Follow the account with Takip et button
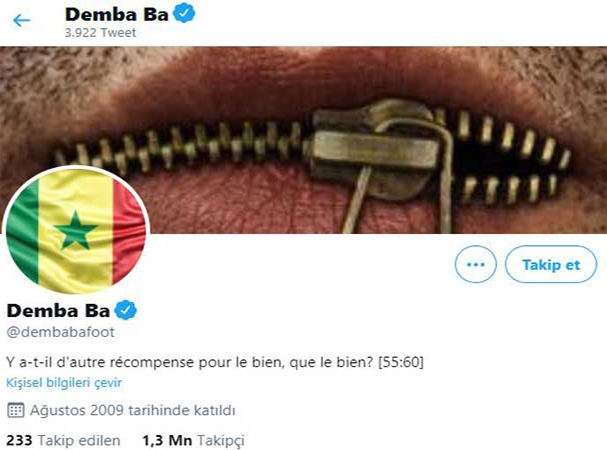 coord(551,265)
